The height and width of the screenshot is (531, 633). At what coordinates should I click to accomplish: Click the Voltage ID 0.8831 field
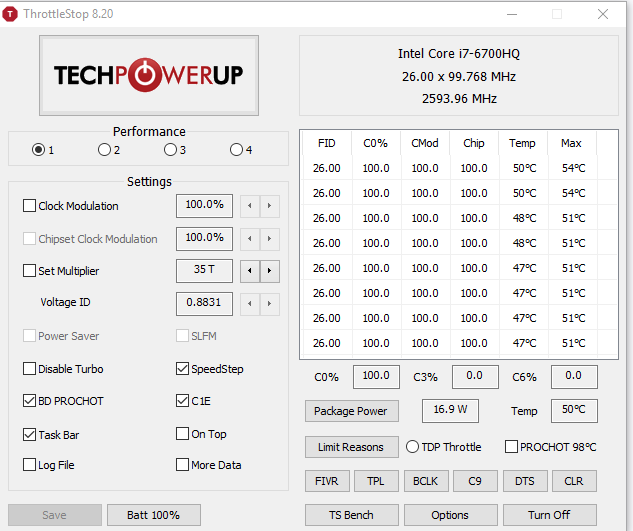pyautogui.click(x=204, y=303)
